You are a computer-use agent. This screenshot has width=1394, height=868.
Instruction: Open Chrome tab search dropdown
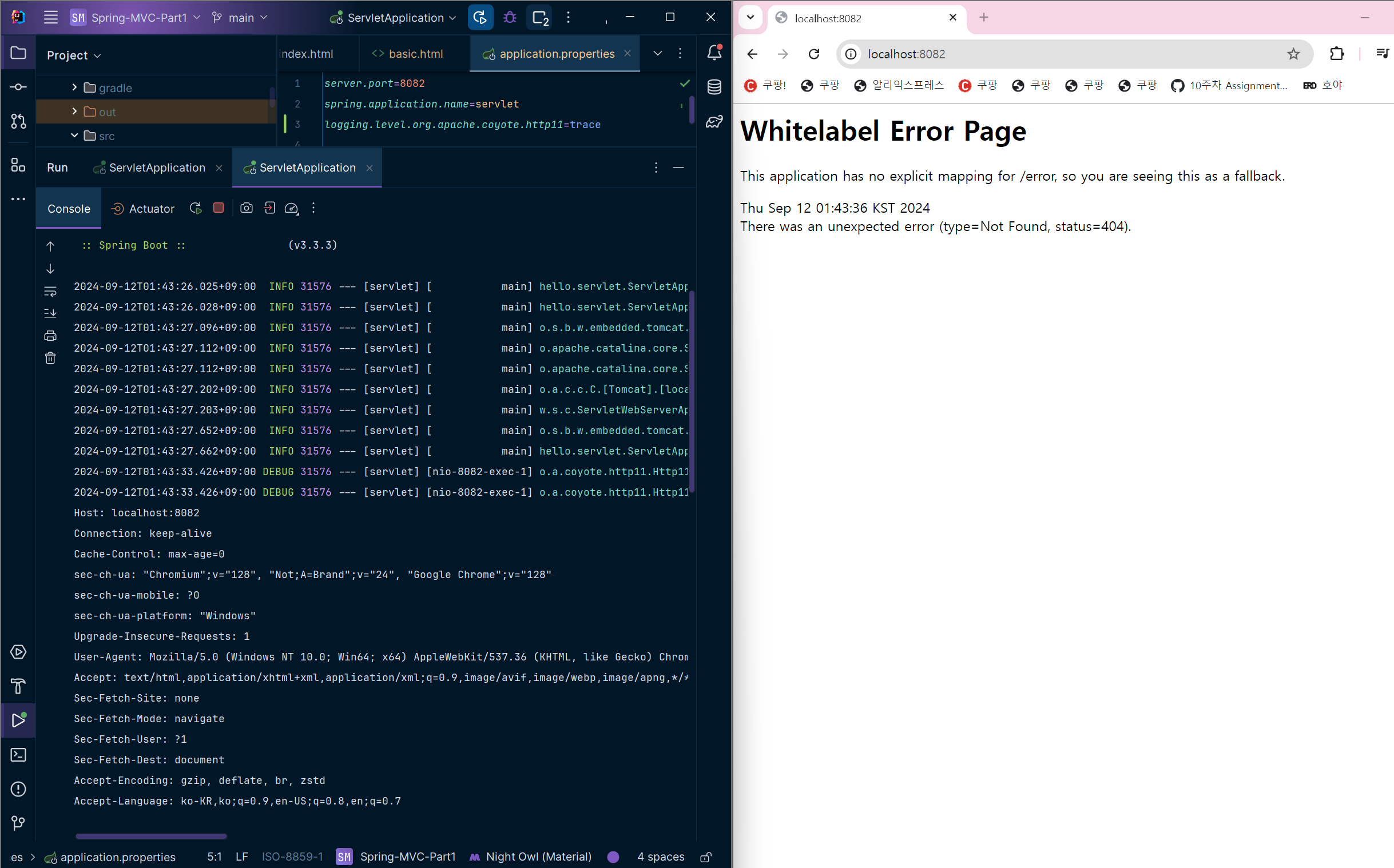pos(750,17)
